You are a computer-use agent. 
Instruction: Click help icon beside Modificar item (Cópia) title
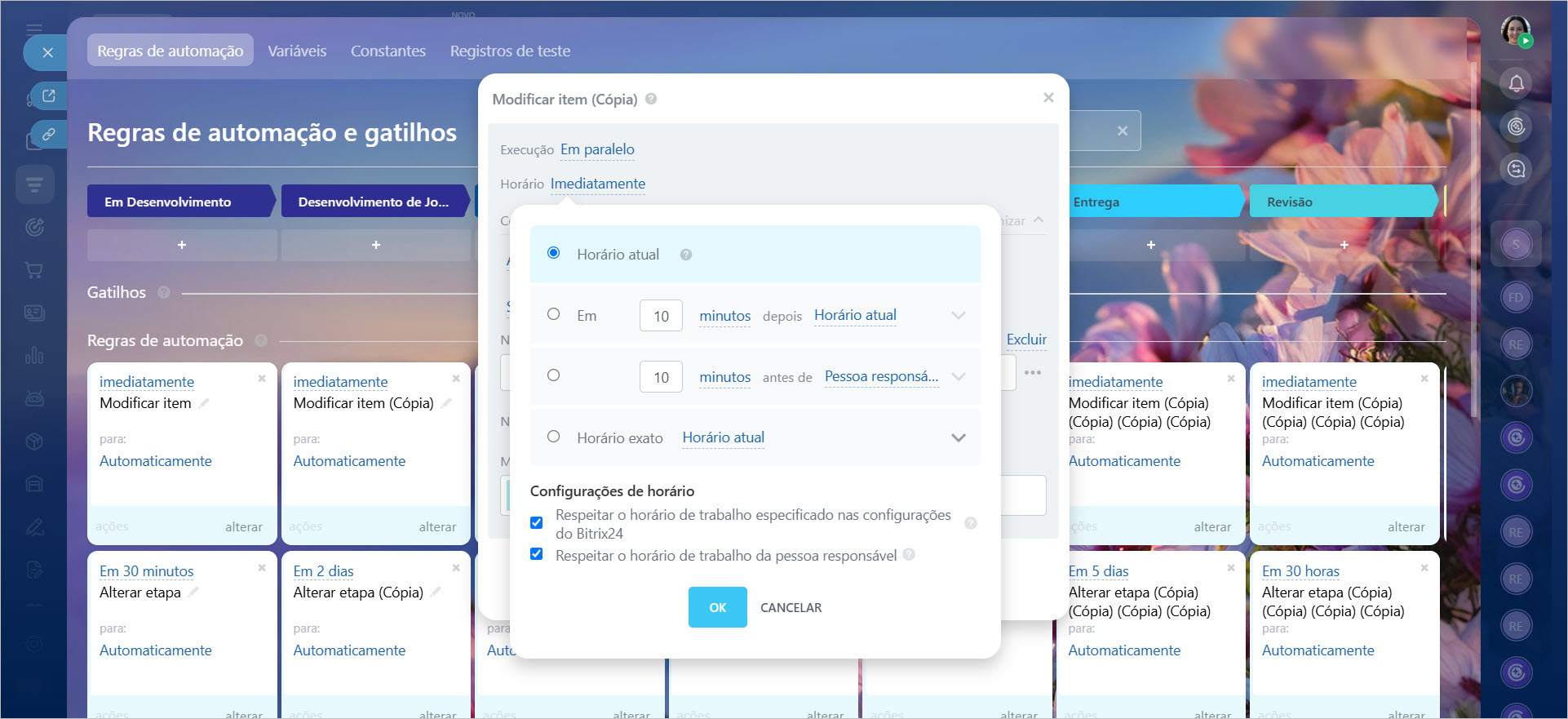(x=651, y=99)
